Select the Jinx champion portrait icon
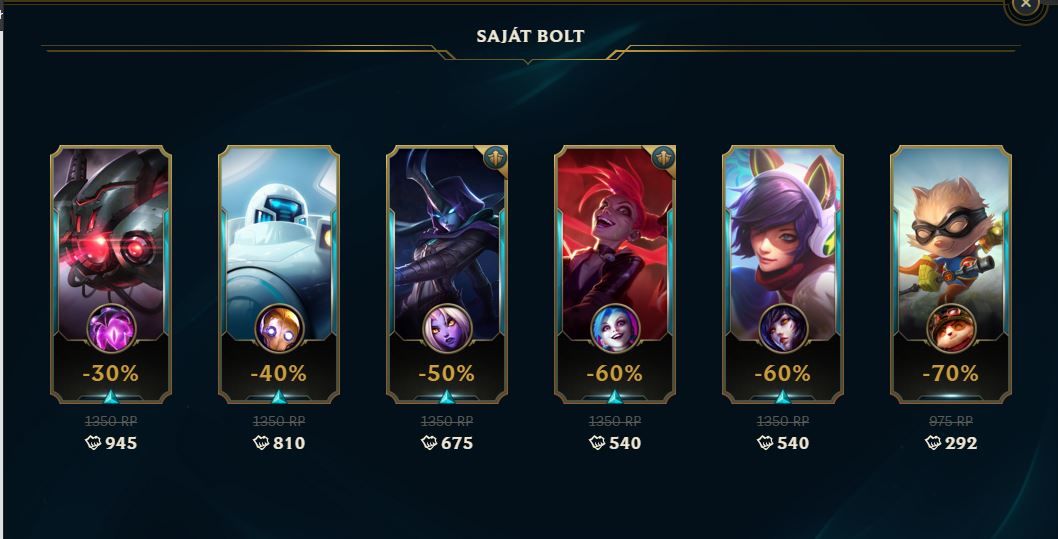This screenshot has height=539, width=1058. 615,328
